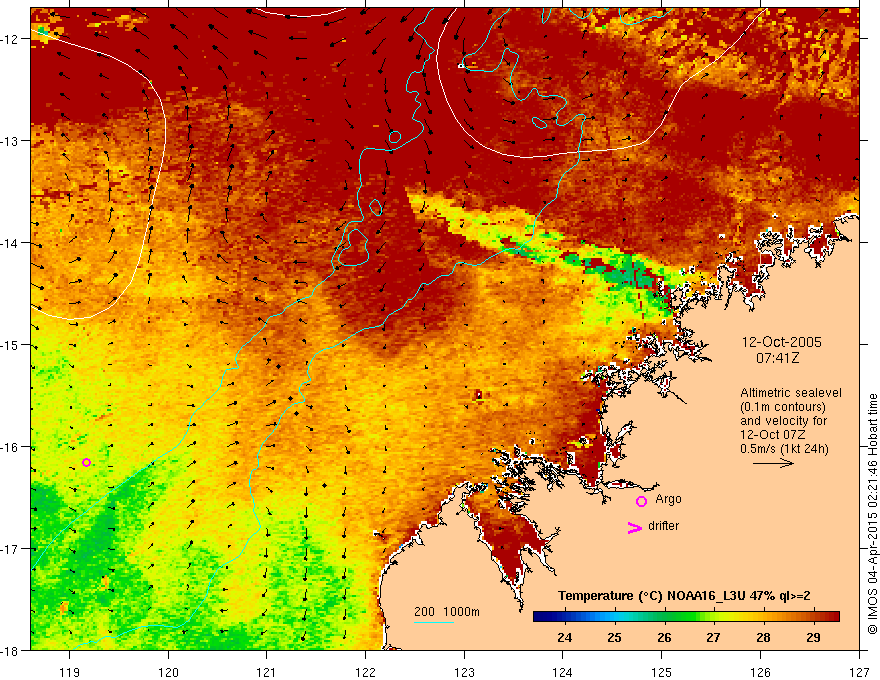The width and height of the screenshot is (880, 680).
Task: Click the color bar tick label 29
Action: pos(813,638)
